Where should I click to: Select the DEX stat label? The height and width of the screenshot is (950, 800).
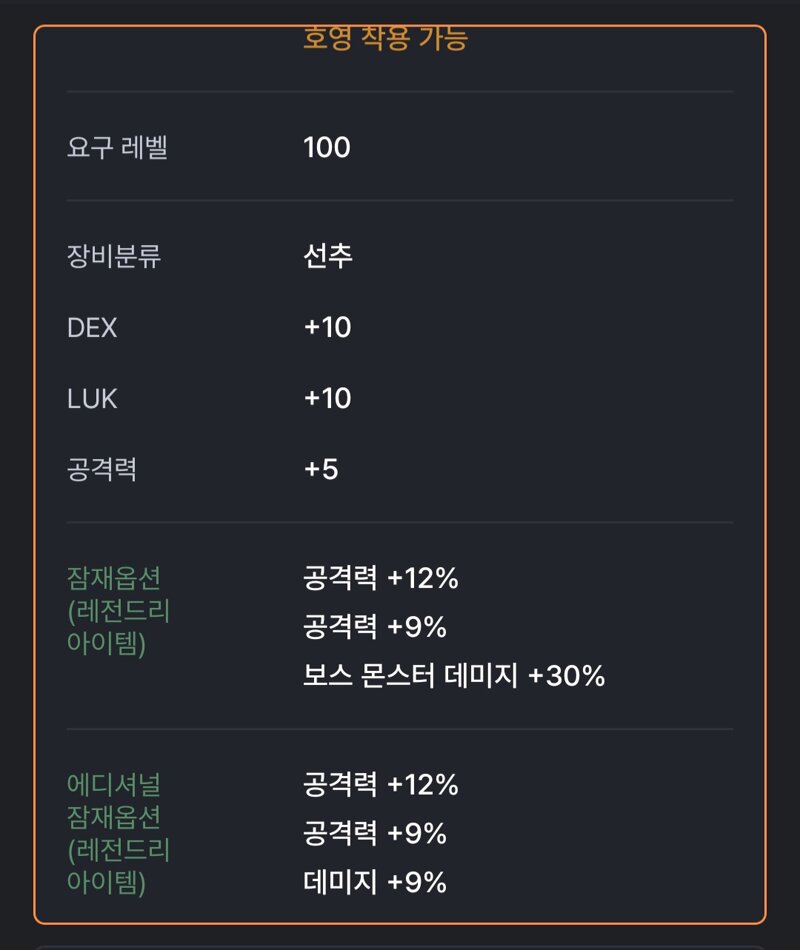click(92, 328)
